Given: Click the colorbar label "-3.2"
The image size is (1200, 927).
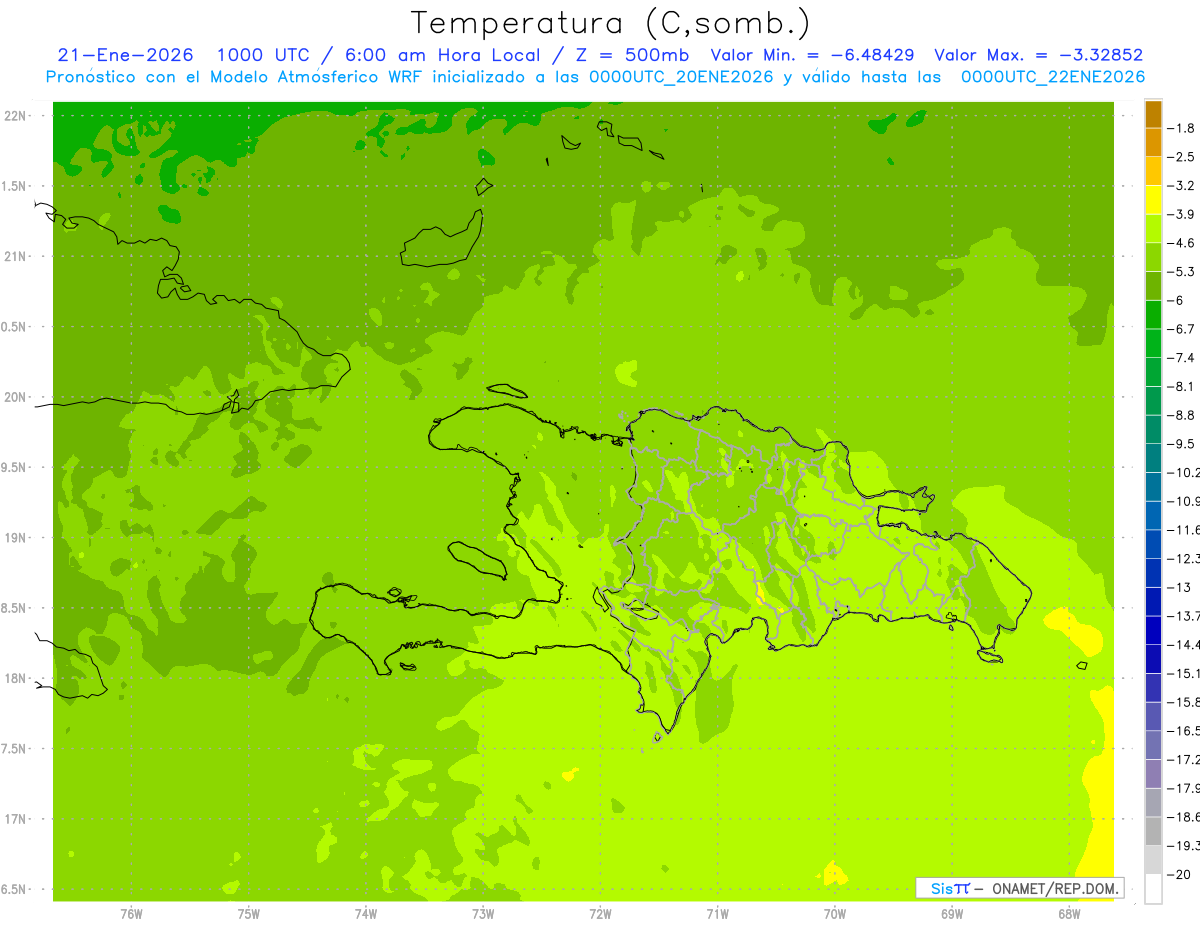Looking at the screenshot, I should point(1182,186).
